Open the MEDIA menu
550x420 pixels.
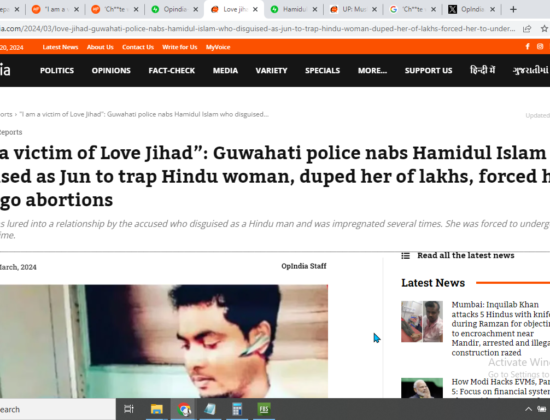225,71
